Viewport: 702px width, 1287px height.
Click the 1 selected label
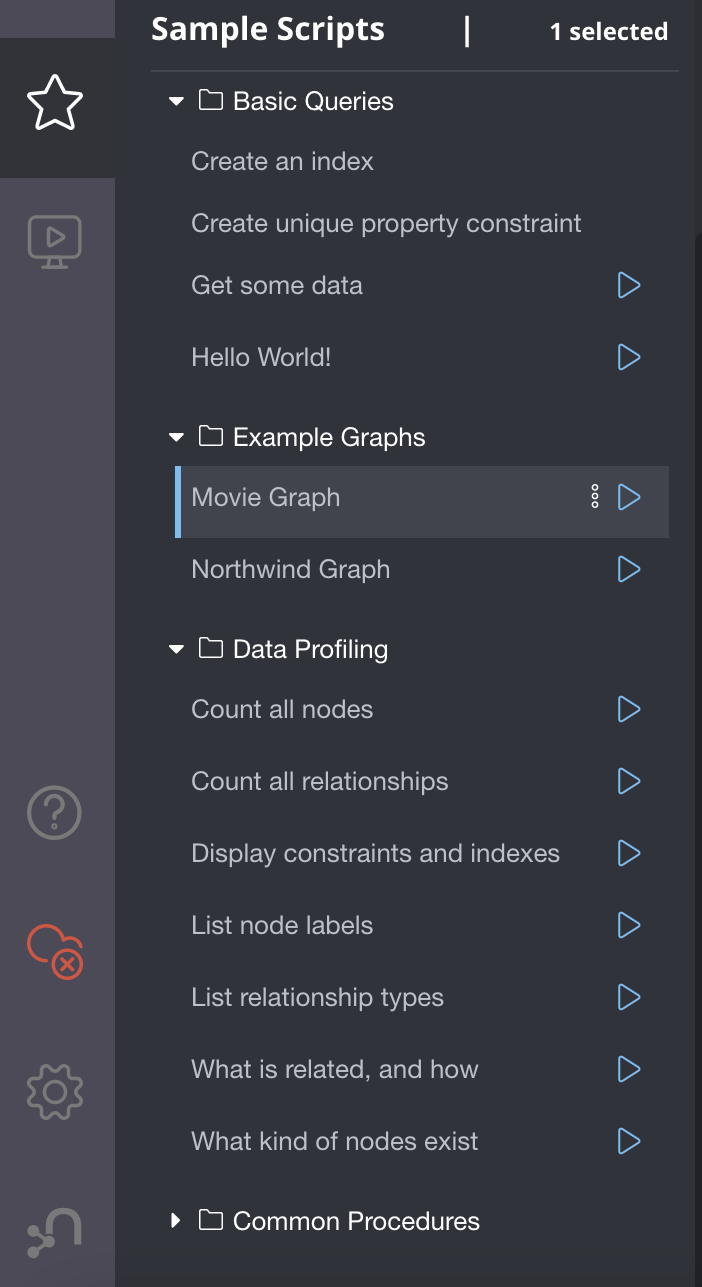pos(608,31)
